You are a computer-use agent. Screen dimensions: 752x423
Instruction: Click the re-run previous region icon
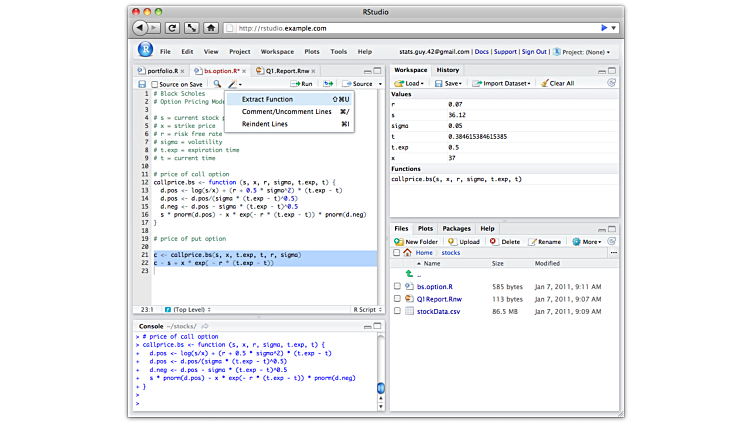tap(327, 84)
